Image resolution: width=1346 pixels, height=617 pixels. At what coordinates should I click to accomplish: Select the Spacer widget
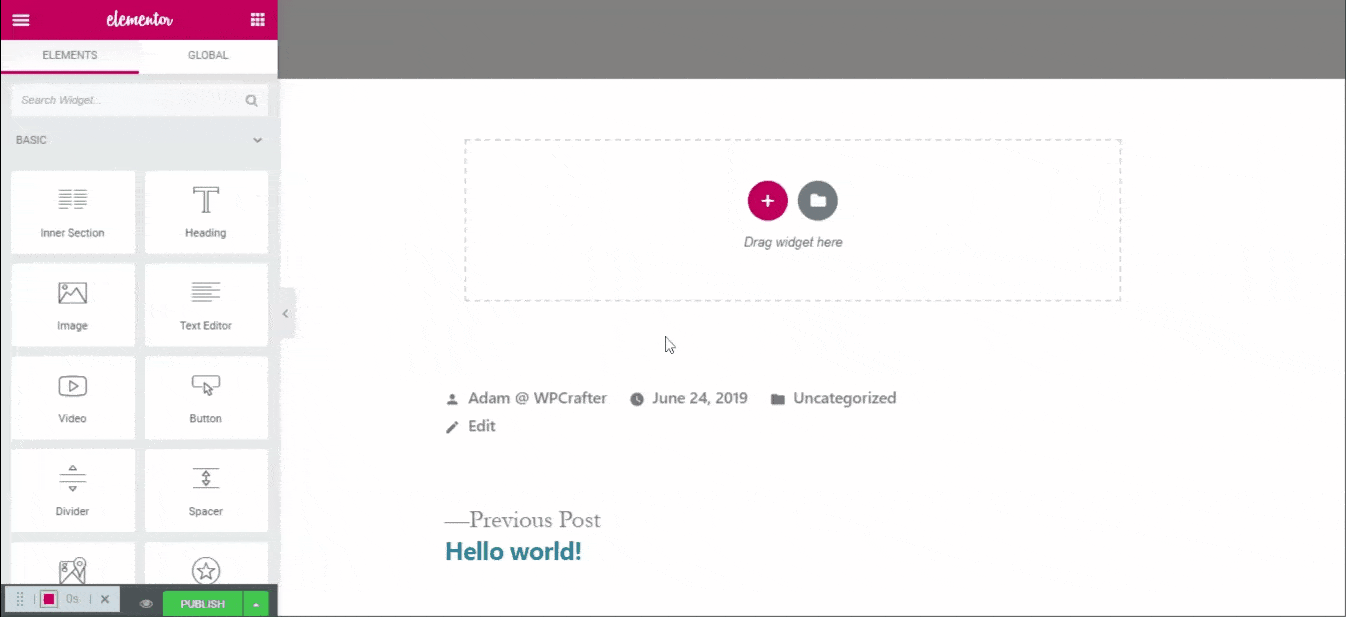click(x=206, y=491)
